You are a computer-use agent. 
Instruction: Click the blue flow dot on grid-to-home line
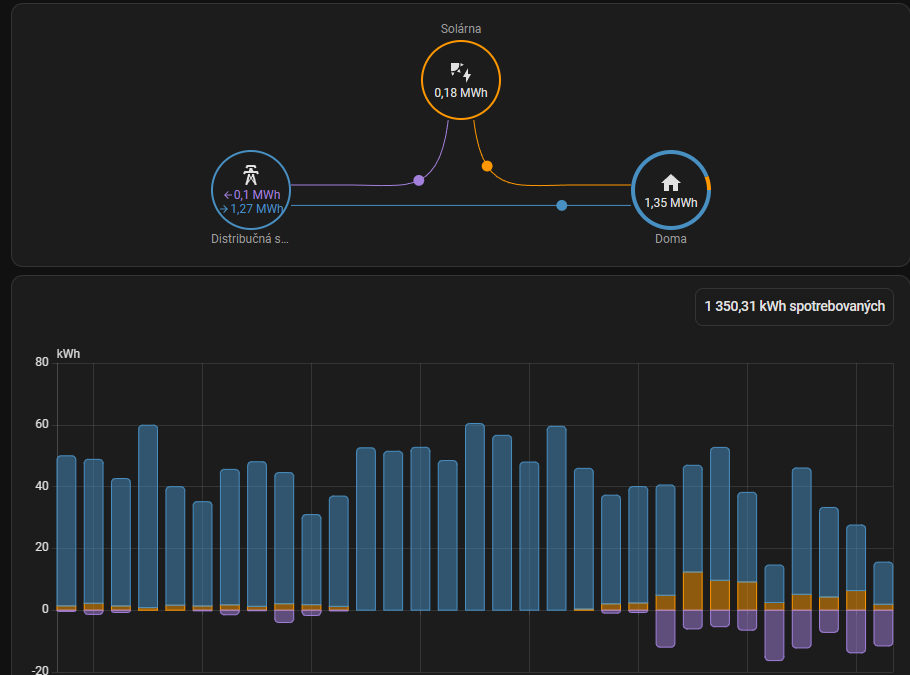[x=562, y=205]
